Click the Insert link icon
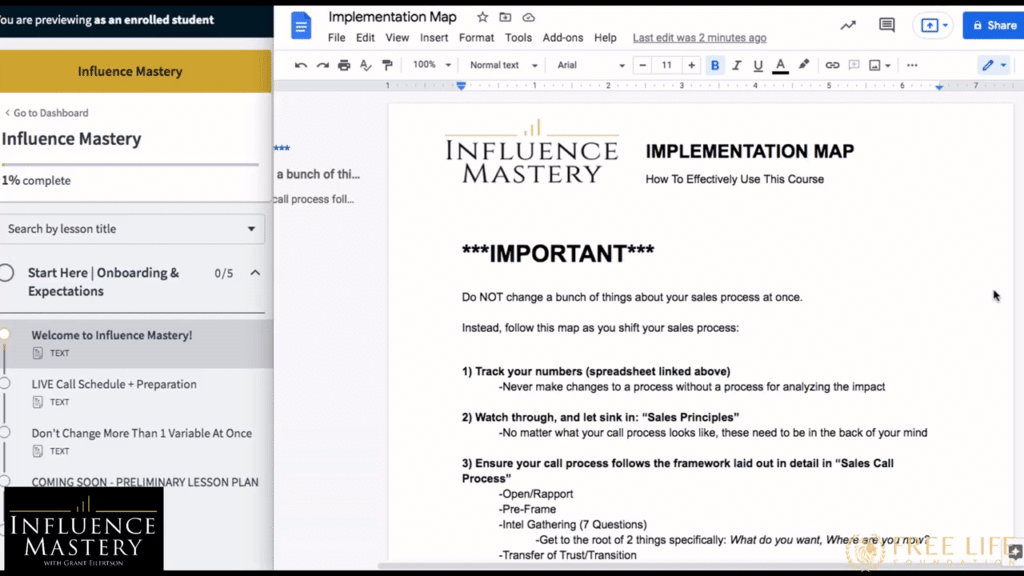This screenshot has height=576, width=1024. point(832,64)
